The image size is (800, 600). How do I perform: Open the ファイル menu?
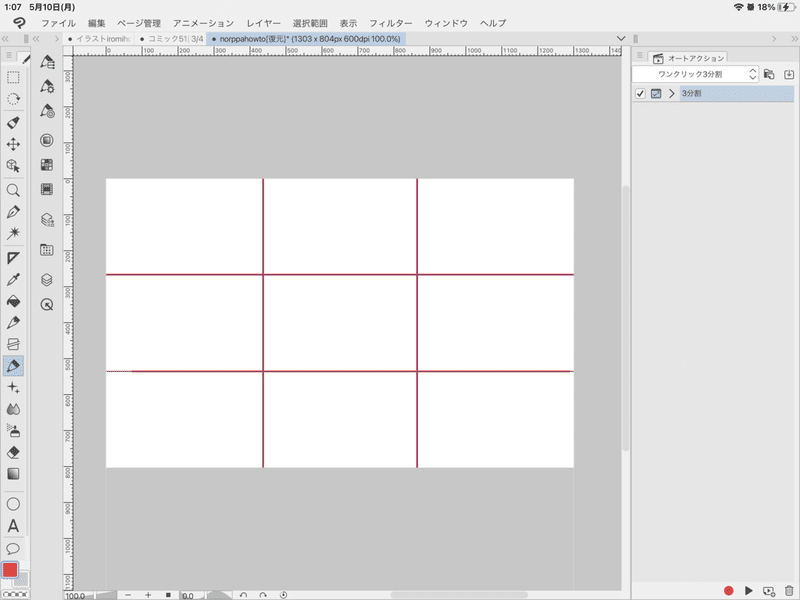click(x=58, y=23)
